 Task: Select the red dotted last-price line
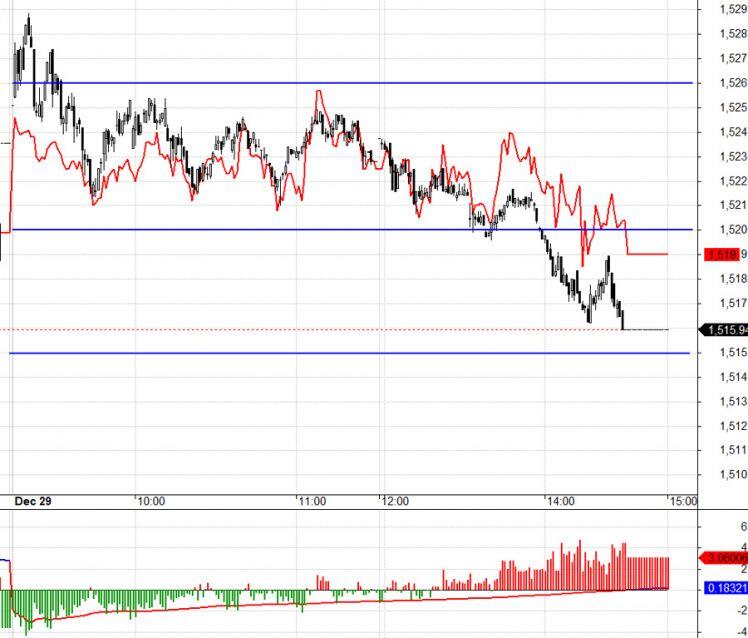point(310,329)
